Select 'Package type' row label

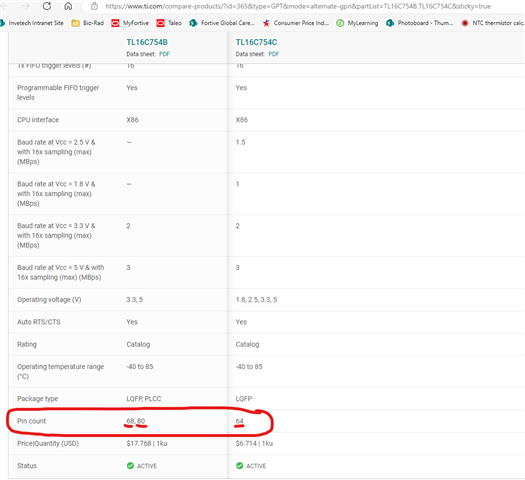click(38, 399)
